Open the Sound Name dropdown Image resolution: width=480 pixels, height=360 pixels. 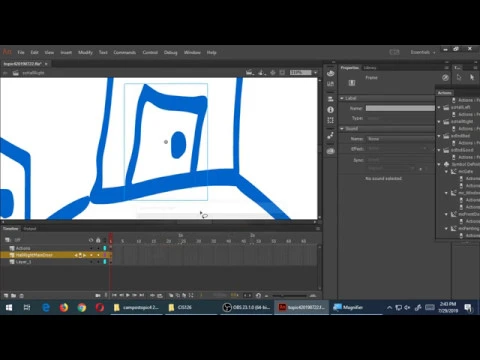[400, 139]
